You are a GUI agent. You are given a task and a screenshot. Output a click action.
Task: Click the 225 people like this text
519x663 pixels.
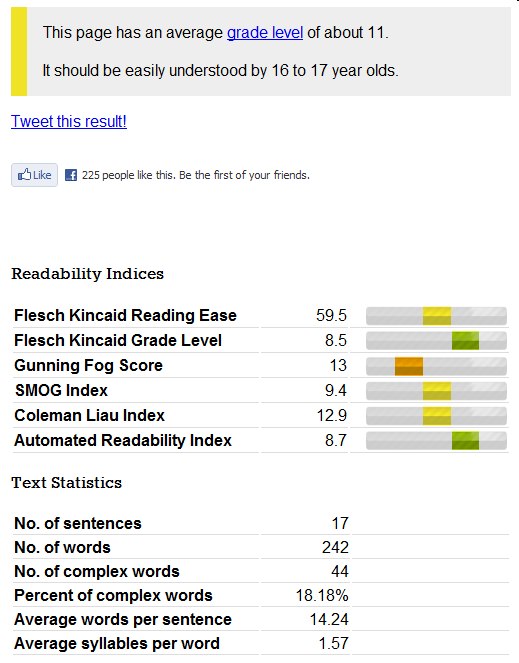(x=196, y=175)
